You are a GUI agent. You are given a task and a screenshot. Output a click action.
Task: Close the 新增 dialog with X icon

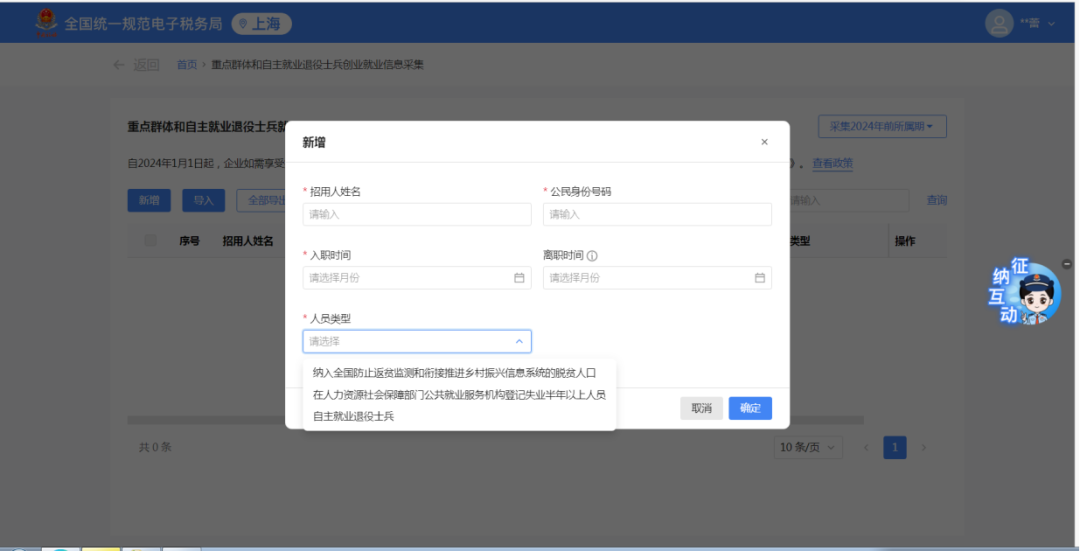[764, 142]
